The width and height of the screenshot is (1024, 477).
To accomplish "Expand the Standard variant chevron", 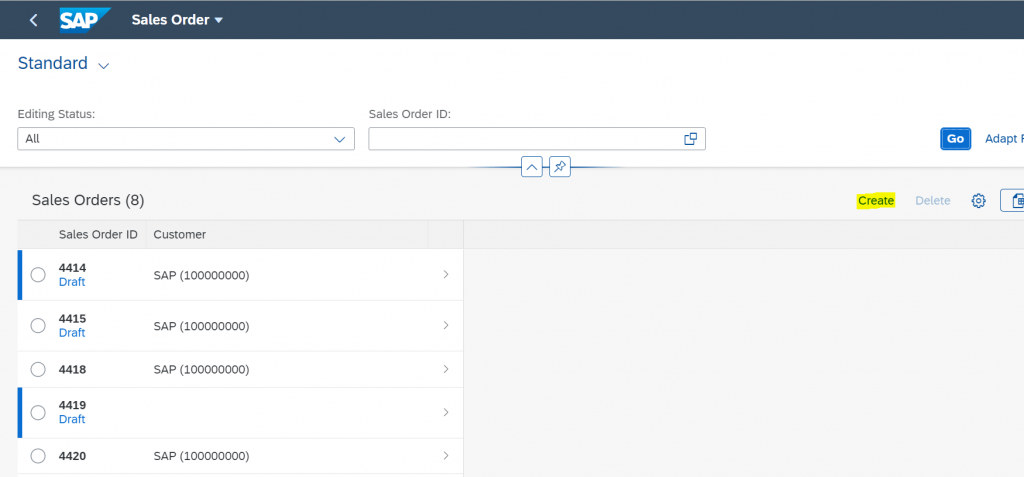I will (x=103, y=65).
